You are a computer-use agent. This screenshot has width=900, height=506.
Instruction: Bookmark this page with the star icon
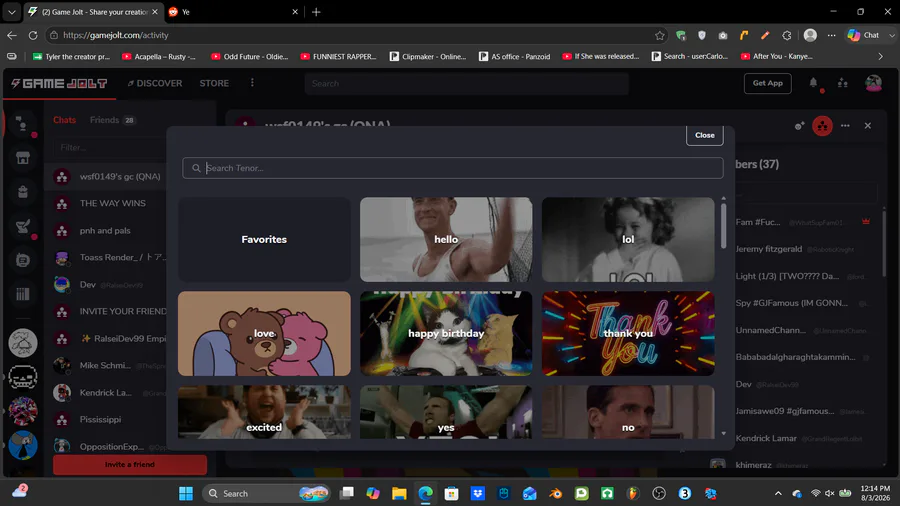coord(660,35)
